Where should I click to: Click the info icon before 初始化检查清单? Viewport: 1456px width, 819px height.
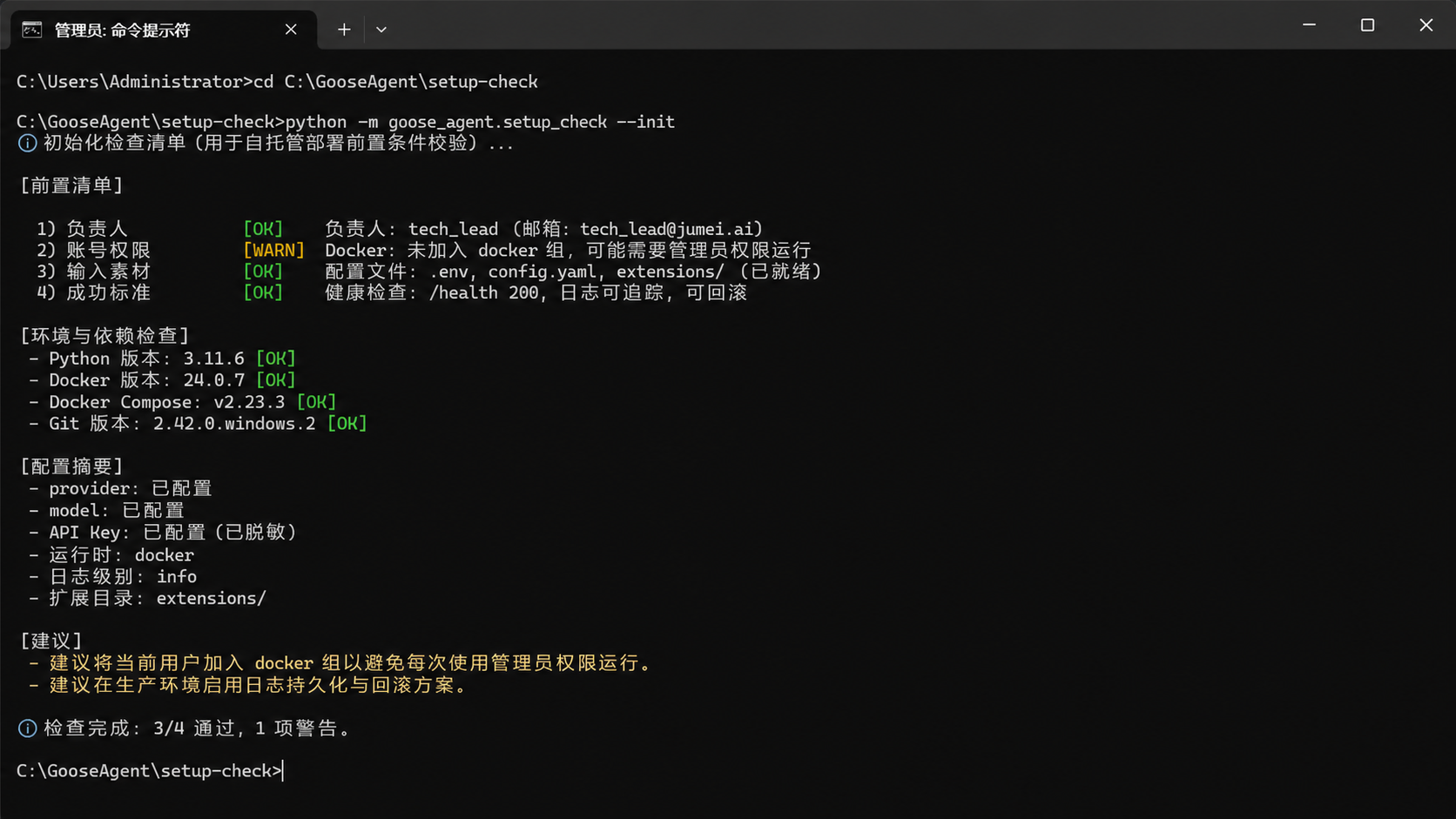click(x=27, y=144)
